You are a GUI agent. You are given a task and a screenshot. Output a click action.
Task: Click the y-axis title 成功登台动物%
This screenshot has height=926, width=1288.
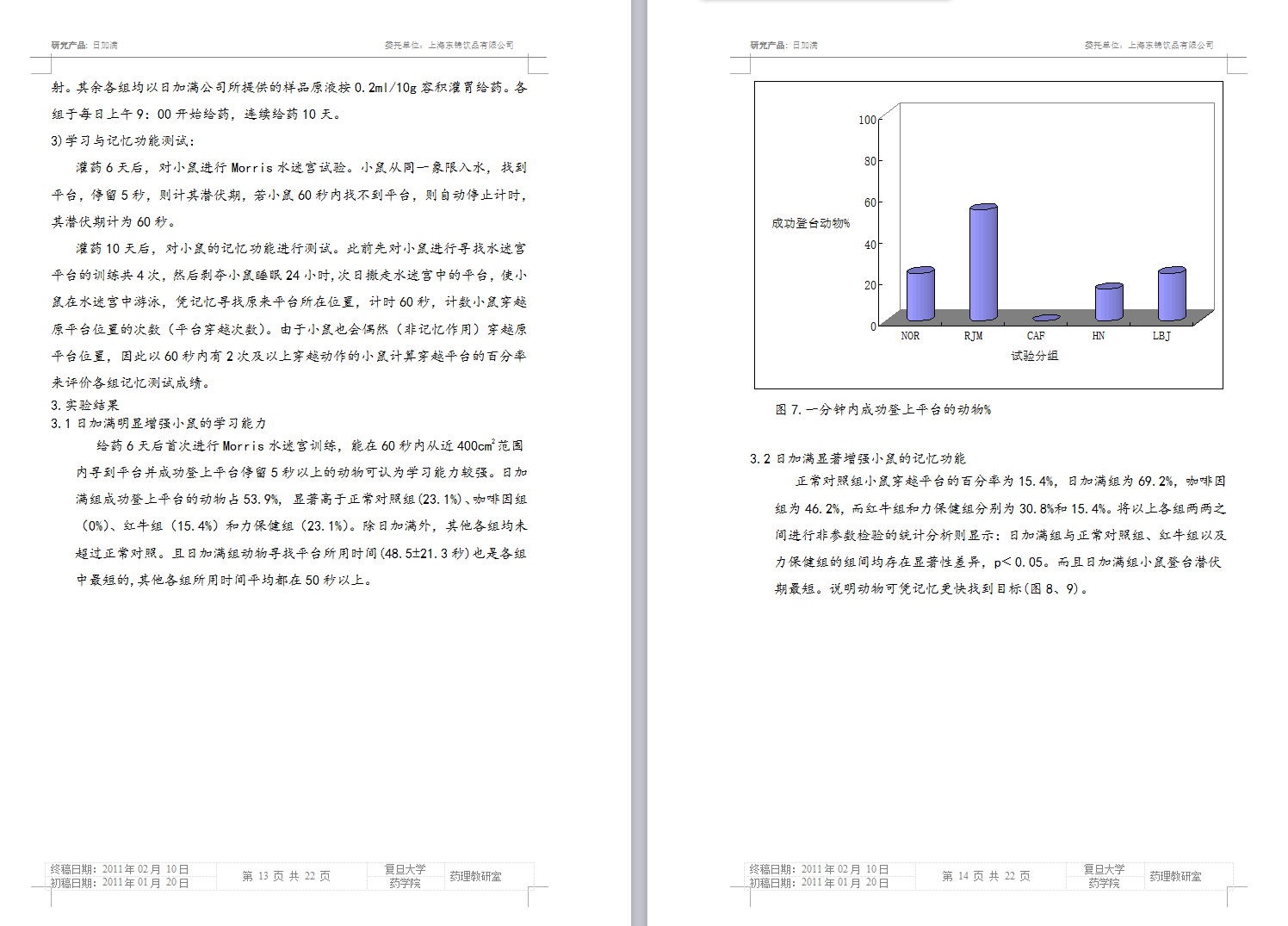(810, 223)
